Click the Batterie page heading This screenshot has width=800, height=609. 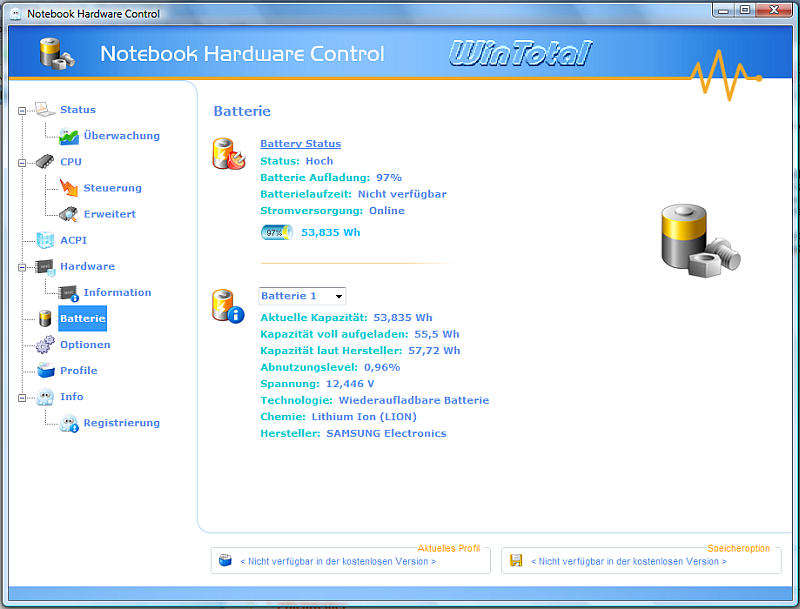click(x=242, y=111)
